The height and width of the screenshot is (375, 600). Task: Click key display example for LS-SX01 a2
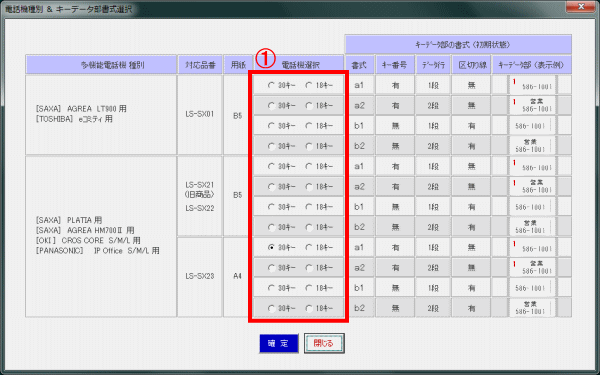(x=532, y=105)
